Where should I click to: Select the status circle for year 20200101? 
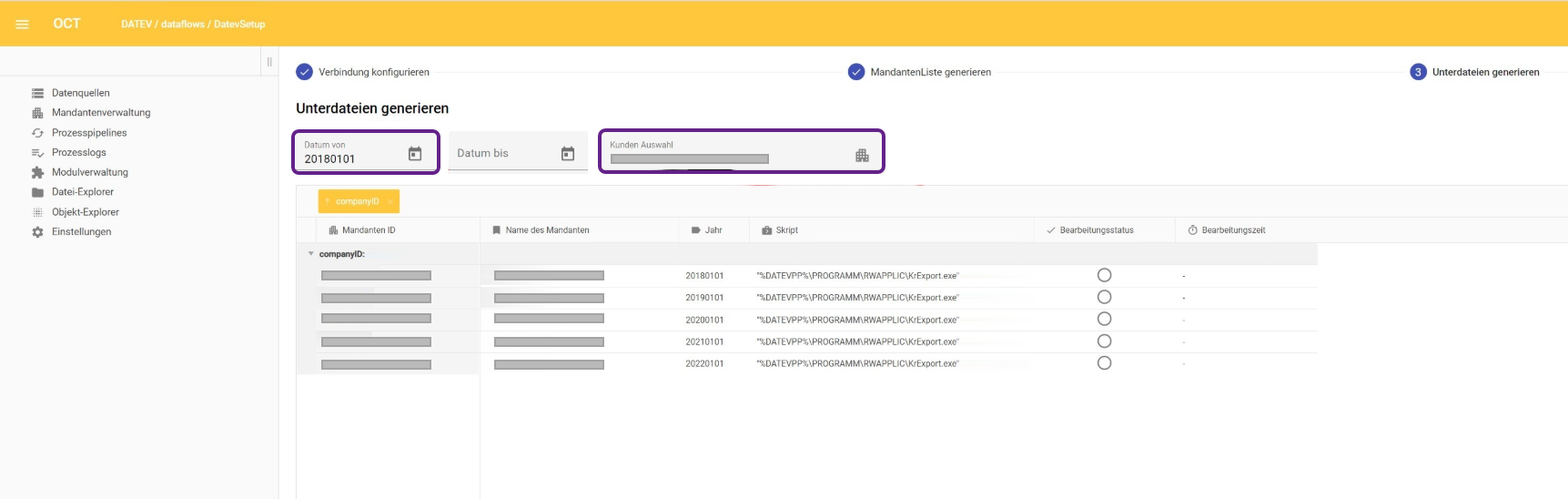[x=1104, y=319]
